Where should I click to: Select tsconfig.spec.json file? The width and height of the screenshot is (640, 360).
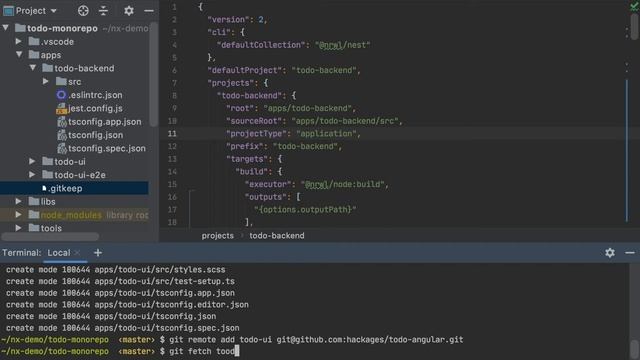tap(107, 149)
